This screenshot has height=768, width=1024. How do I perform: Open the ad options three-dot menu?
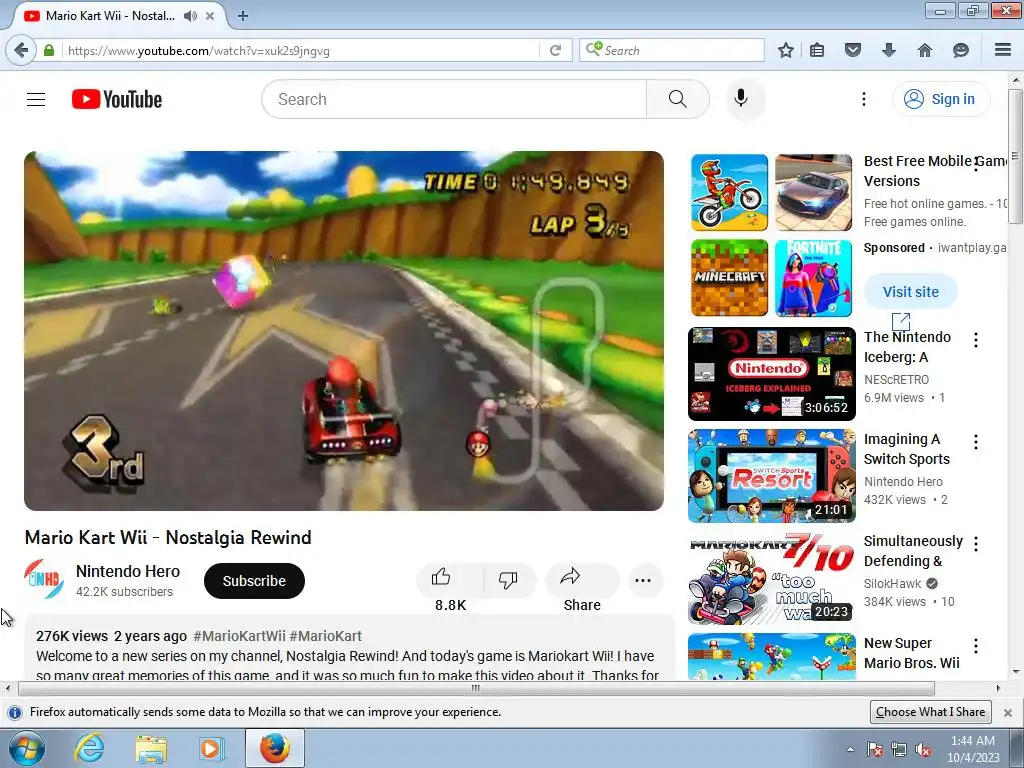pyautogui.click(x=976, y=164)
